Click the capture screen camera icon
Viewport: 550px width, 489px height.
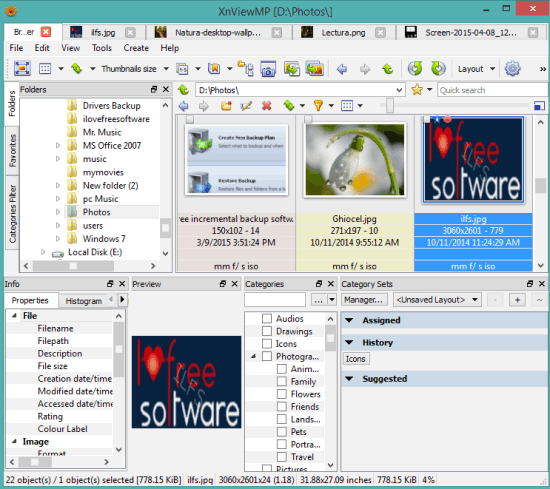coord(268,69)
